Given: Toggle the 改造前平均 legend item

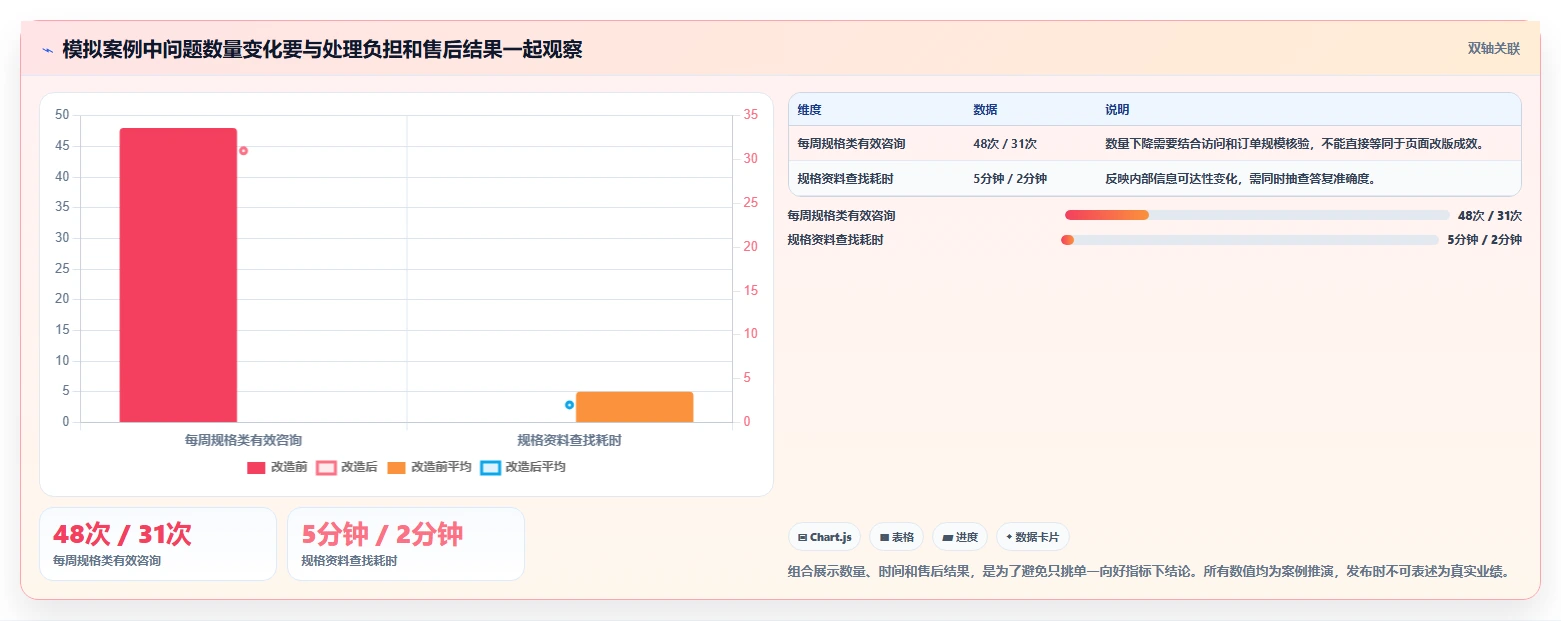Looking at the screenshot, I should pyautogui.click(x=429, y=467).
